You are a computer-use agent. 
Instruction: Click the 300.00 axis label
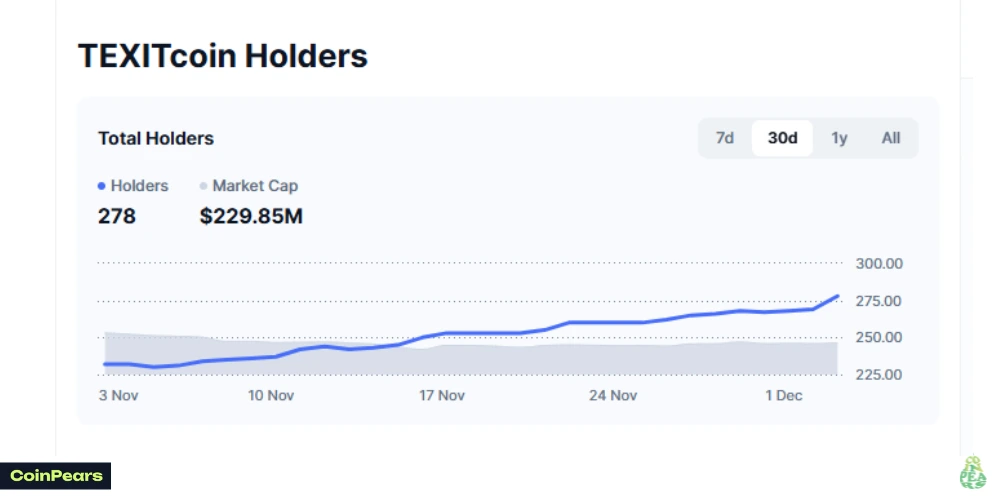879,264
